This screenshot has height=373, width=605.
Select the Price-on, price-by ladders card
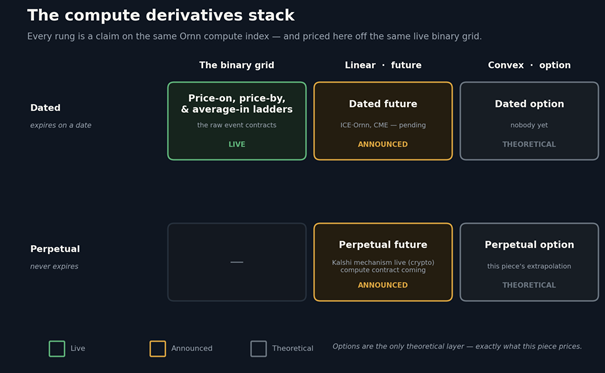(x=237, y=121)
